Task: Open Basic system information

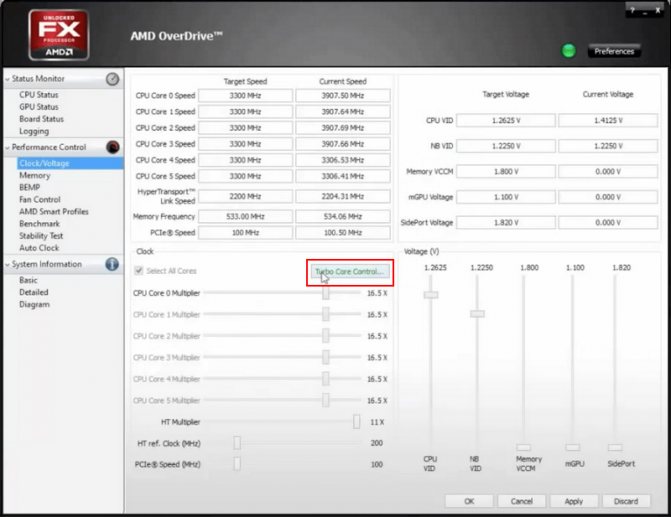Action: (28, 280)
